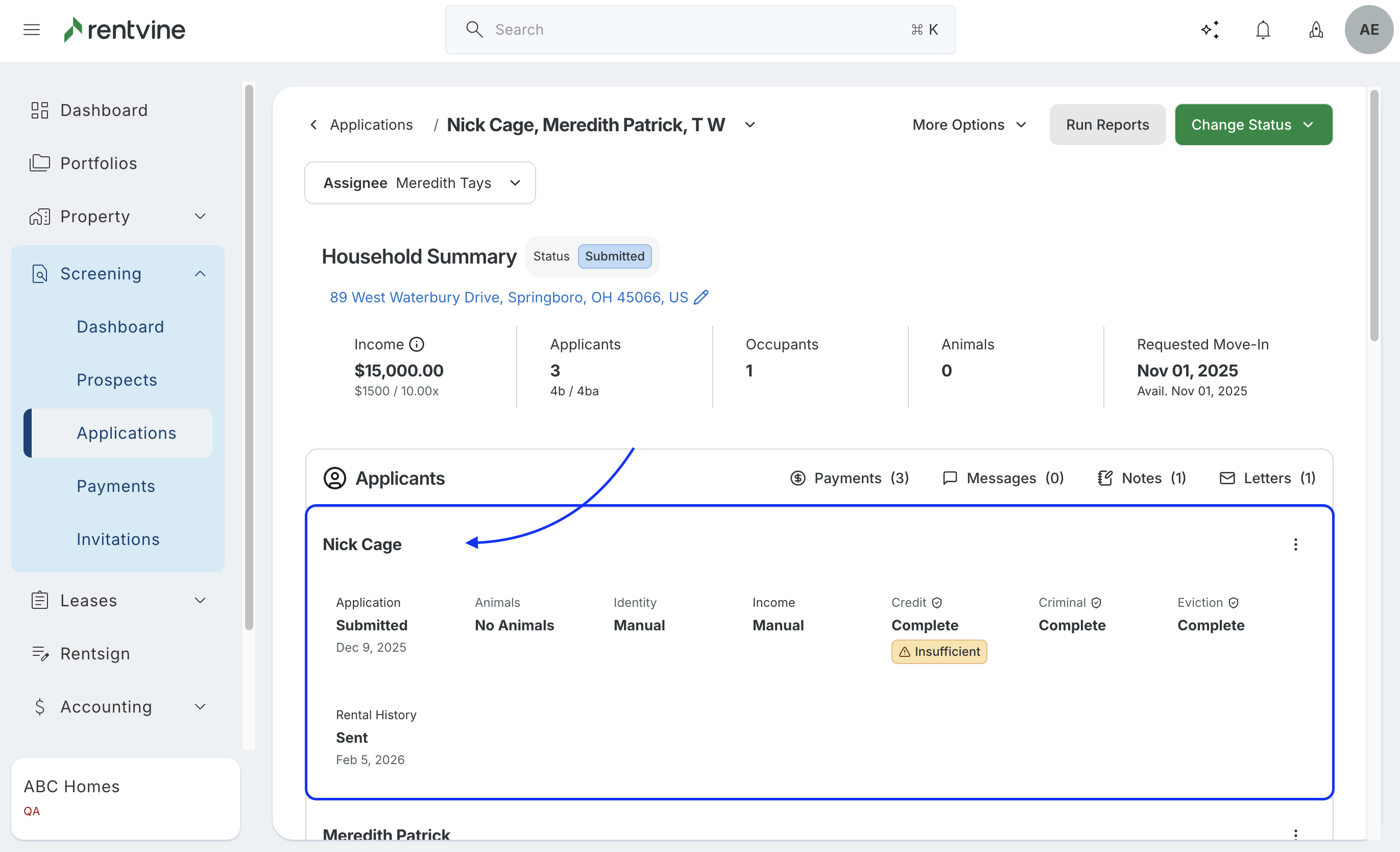Click the rocket icon in header
Screen dimensions: 1400x852
click(1315, 30)
